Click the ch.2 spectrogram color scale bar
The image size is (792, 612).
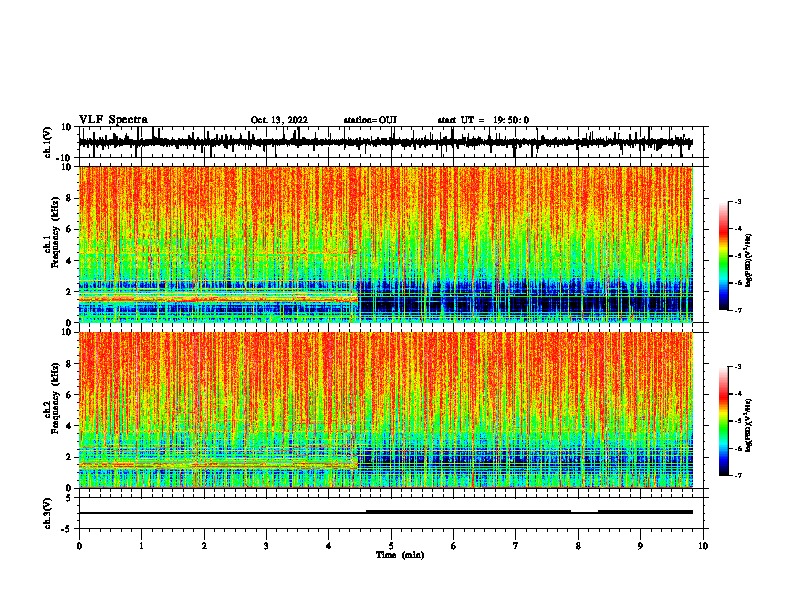[723, 421]
